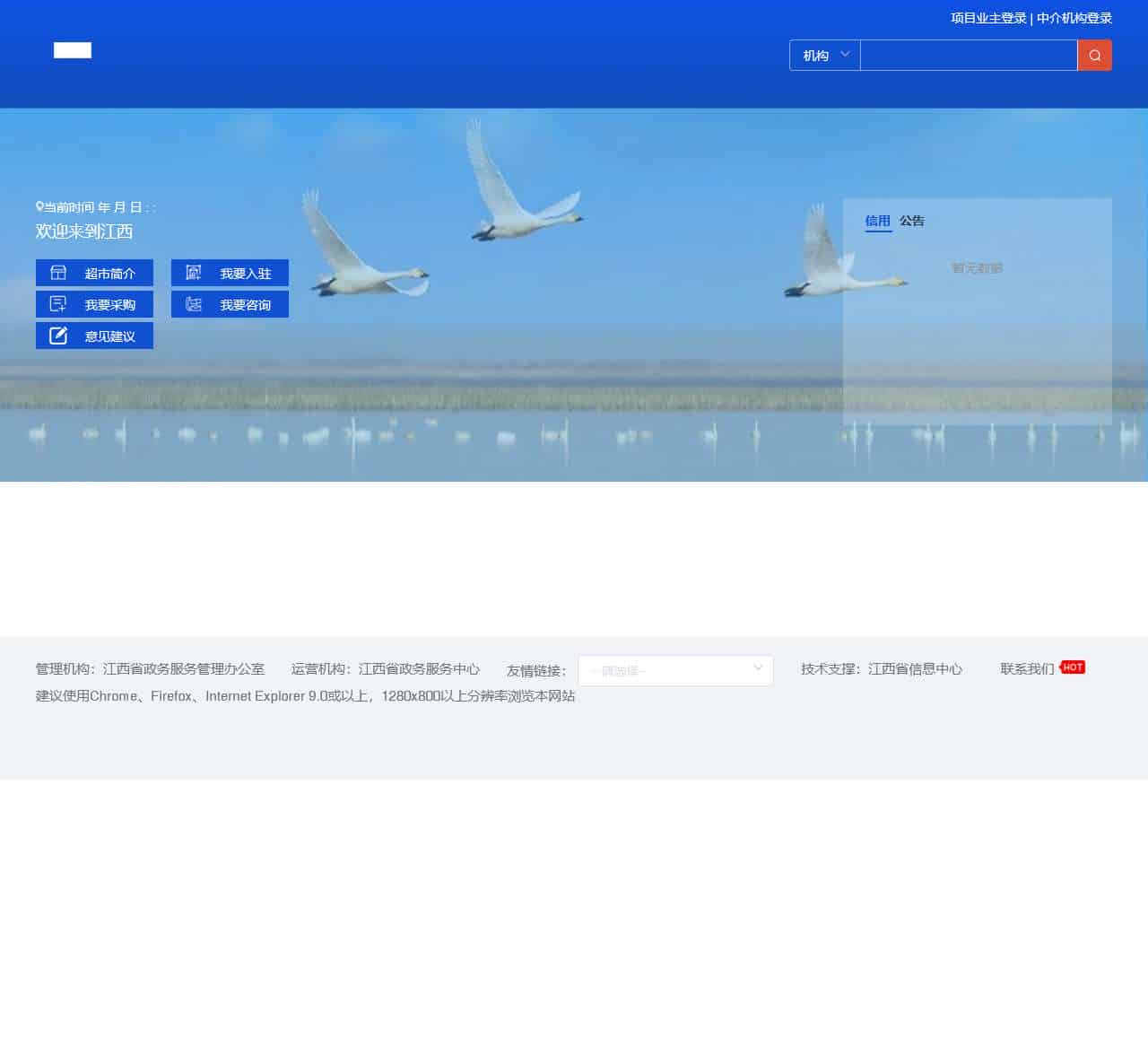Image resolution: width=1148 pixels, height=1047 pixels.
Task: Click the site logo at top left
Action: (72, 50)
